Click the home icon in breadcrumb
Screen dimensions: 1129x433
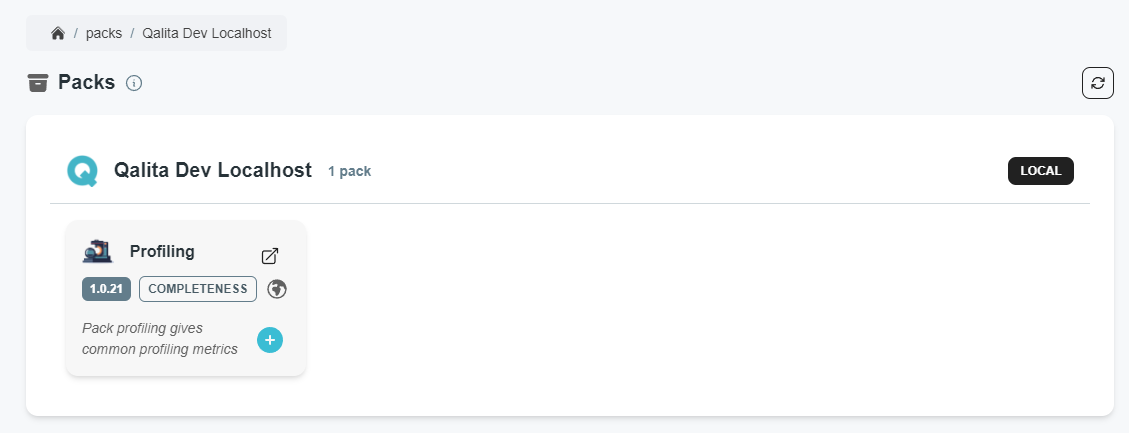point(58,33)
